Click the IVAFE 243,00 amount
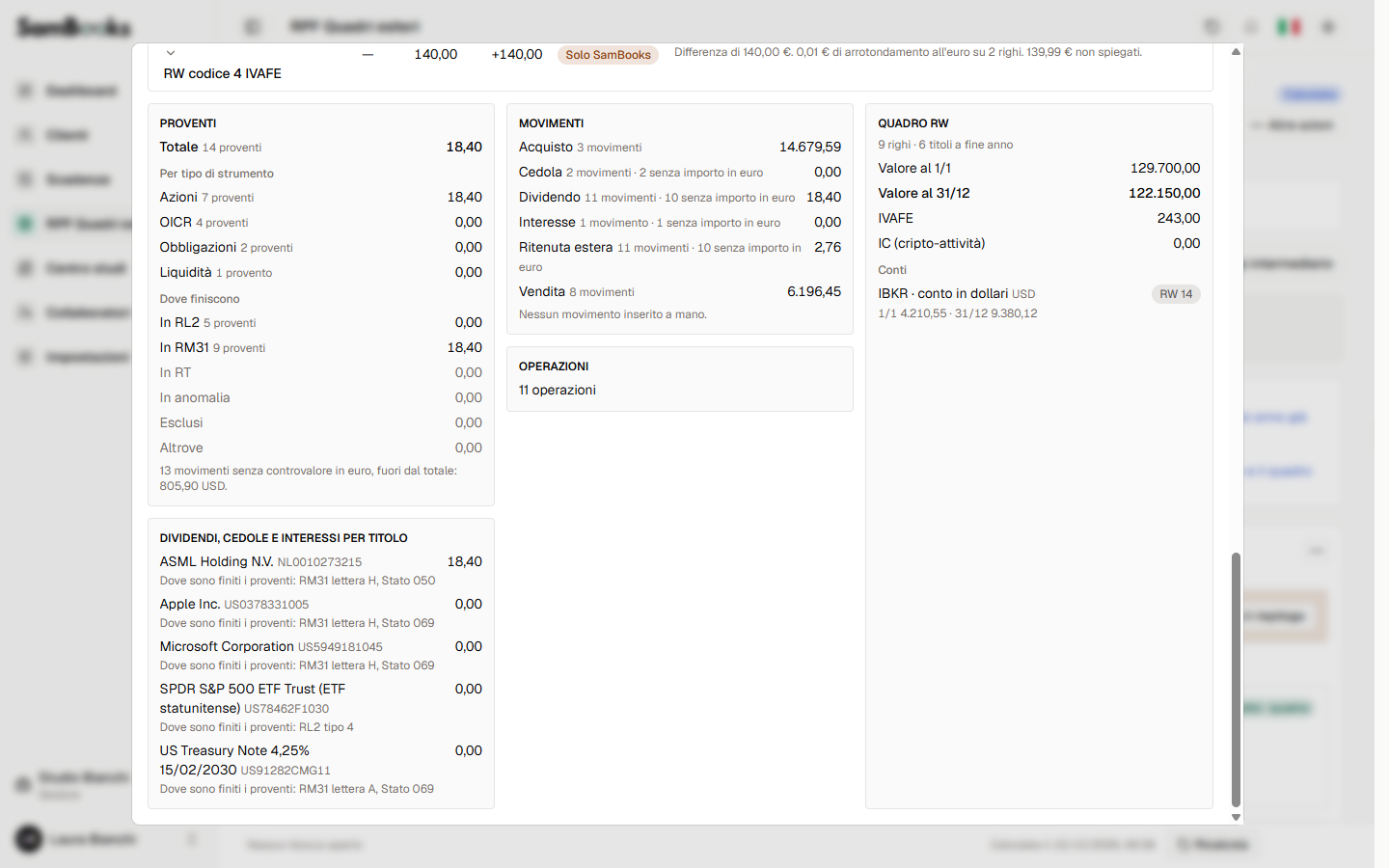Image resolution: width=1389 pixels, height=868 pixels. (1179, 219)
